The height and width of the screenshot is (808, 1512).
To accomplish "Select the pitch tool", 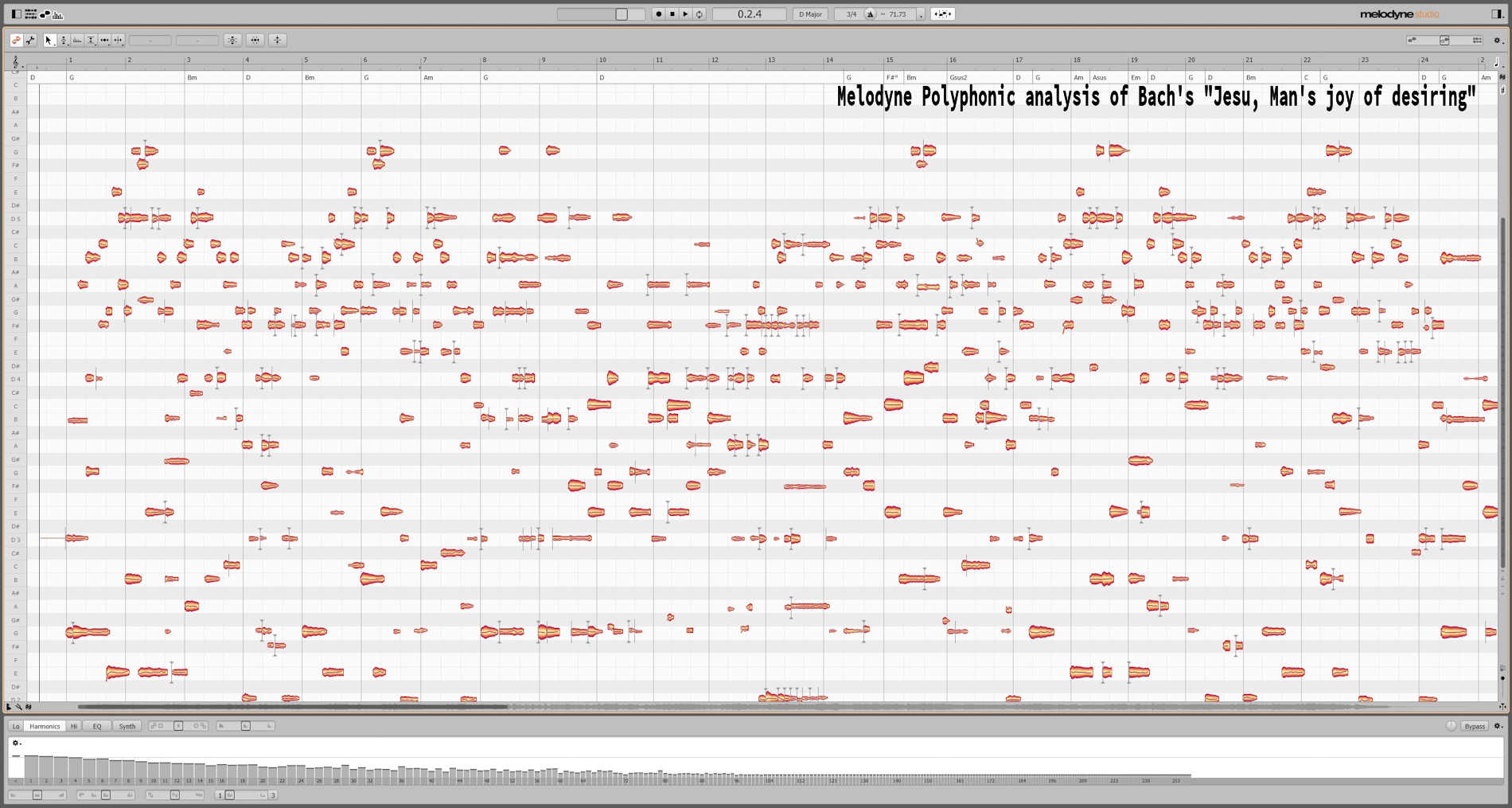I will click(x=64, y=40).
